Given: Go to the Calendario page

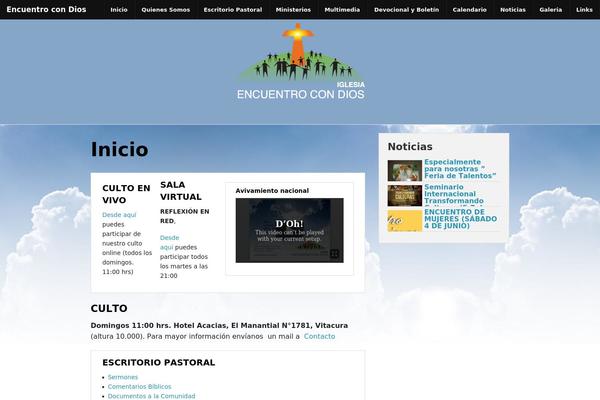Looking at the screenshot, I should coord(470,10).
